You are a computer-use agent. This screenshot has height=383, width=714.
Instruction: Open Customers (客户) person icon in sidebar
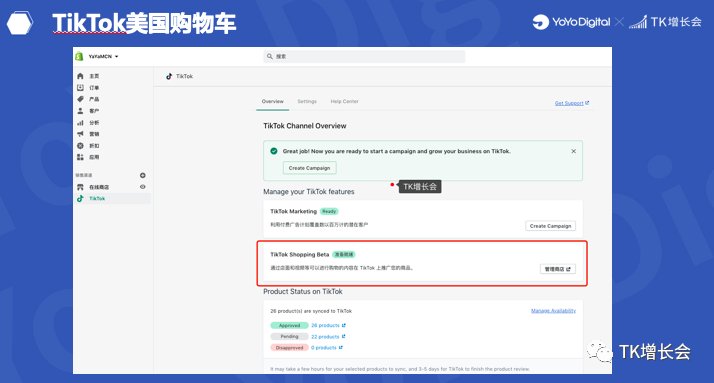click(81, 111)
